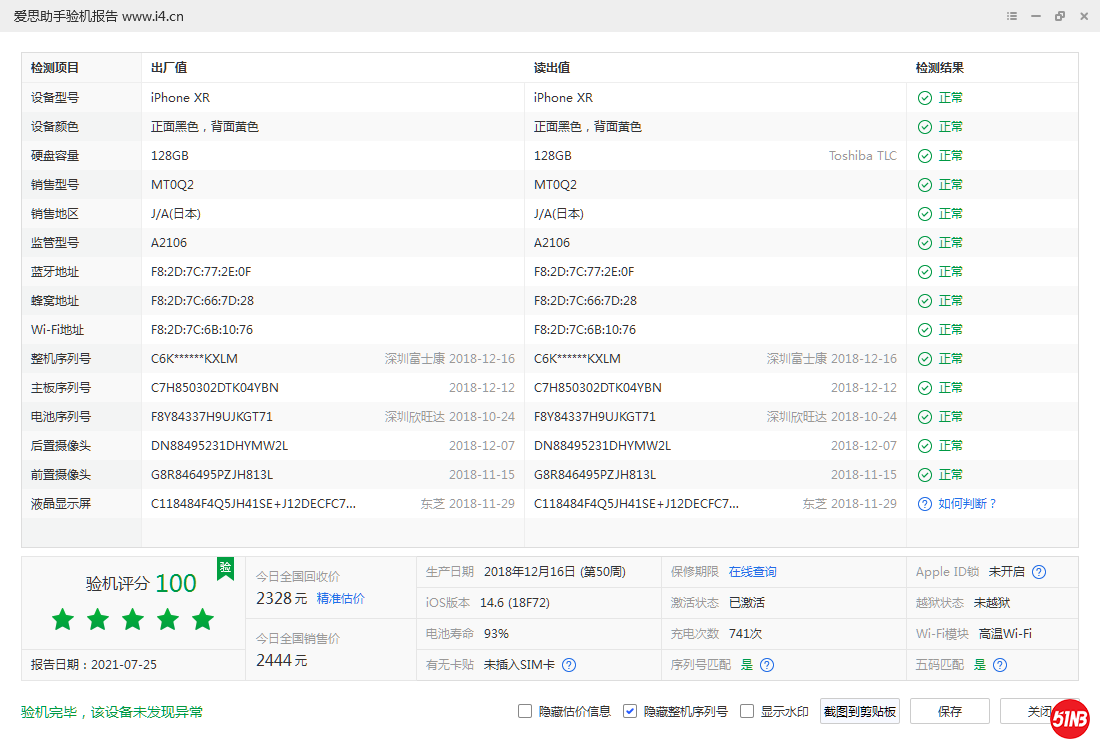Screen dimensions: 1100x749
Task: Click the 如何判断？ link
Action: tap(967, 504)
